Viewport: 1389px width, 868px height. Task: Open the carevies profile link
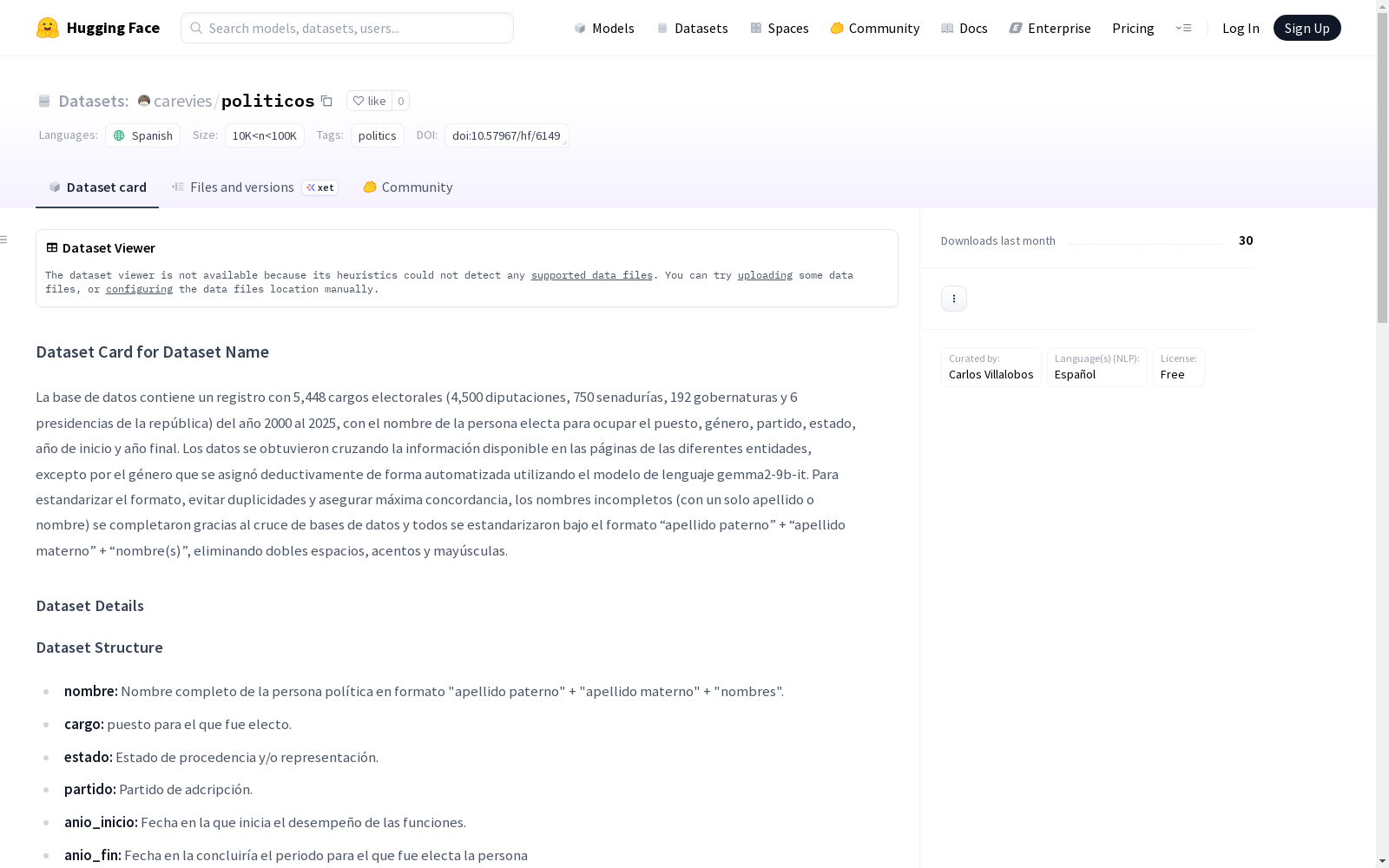(182, 101)
